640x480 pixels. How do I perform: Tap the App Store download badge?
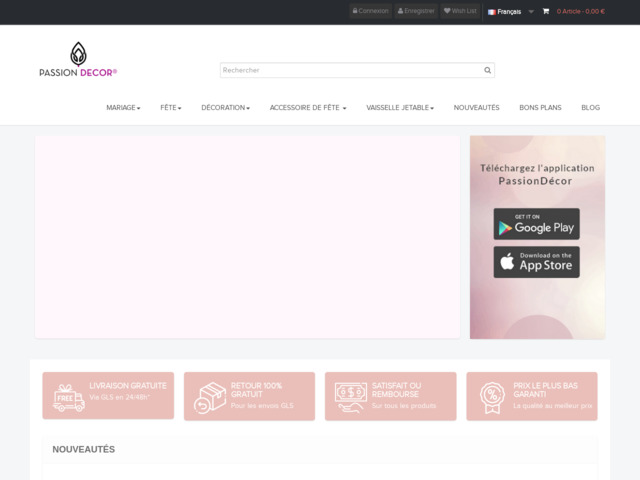coord(536,262)
